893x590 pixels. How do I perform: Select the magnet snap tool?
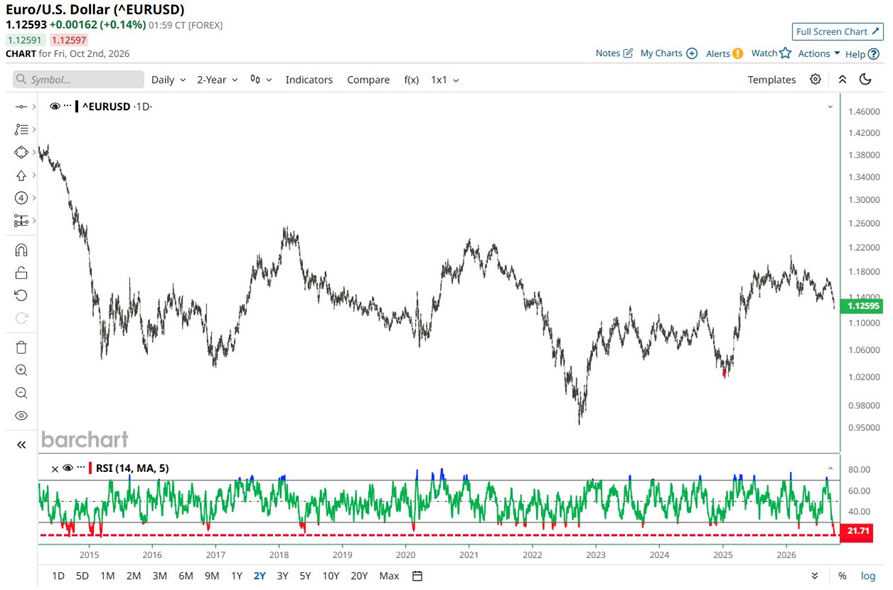[x=21, y=250]
